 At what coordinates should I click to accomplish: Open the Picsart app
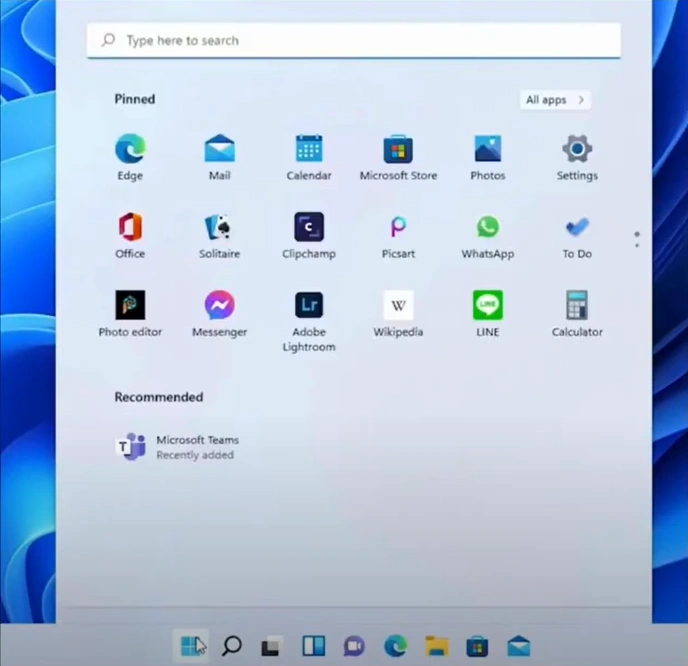(x=398, y=235)
